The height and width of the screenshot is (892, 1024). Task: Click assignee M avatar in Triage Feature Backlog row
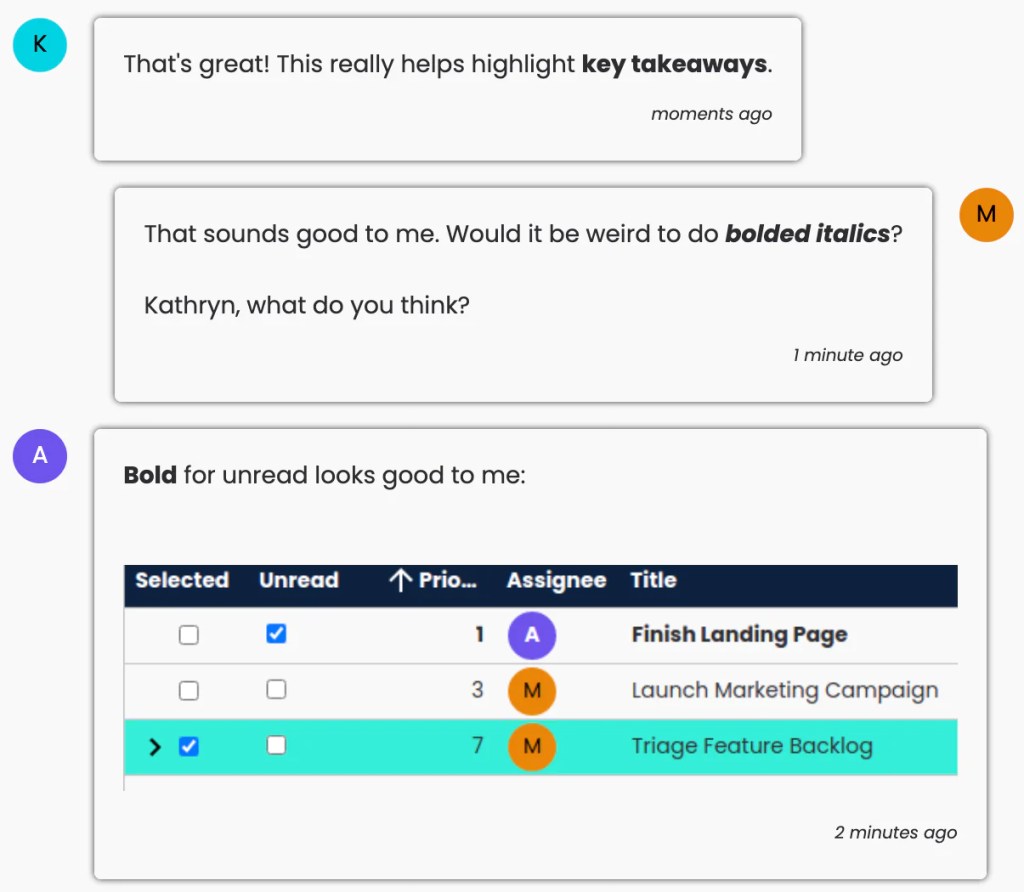coord(532,746)
